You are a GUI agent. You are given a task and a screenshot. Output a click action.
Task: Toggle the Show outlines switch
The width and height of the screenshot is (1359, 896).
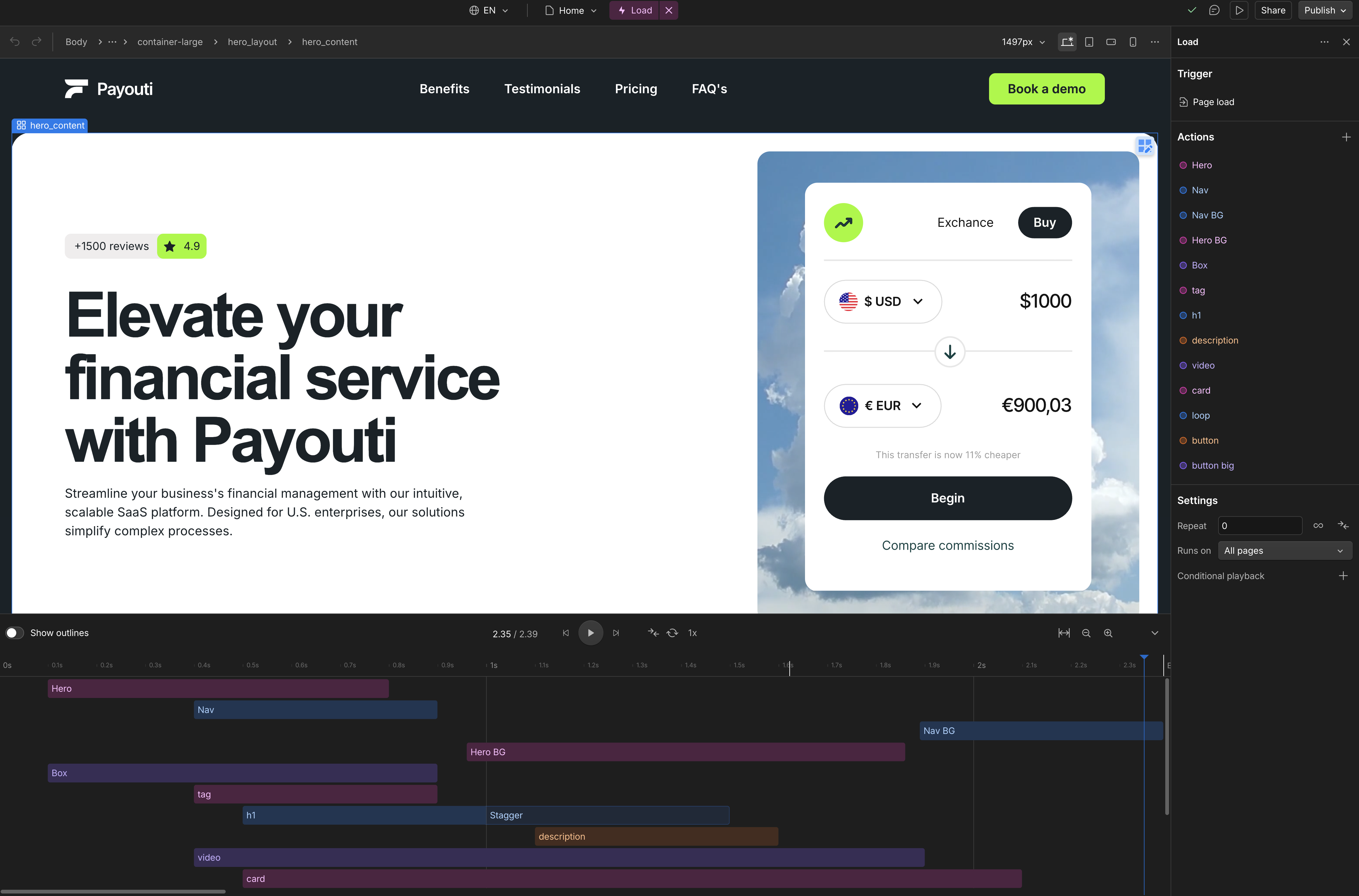tap(15, 633)
